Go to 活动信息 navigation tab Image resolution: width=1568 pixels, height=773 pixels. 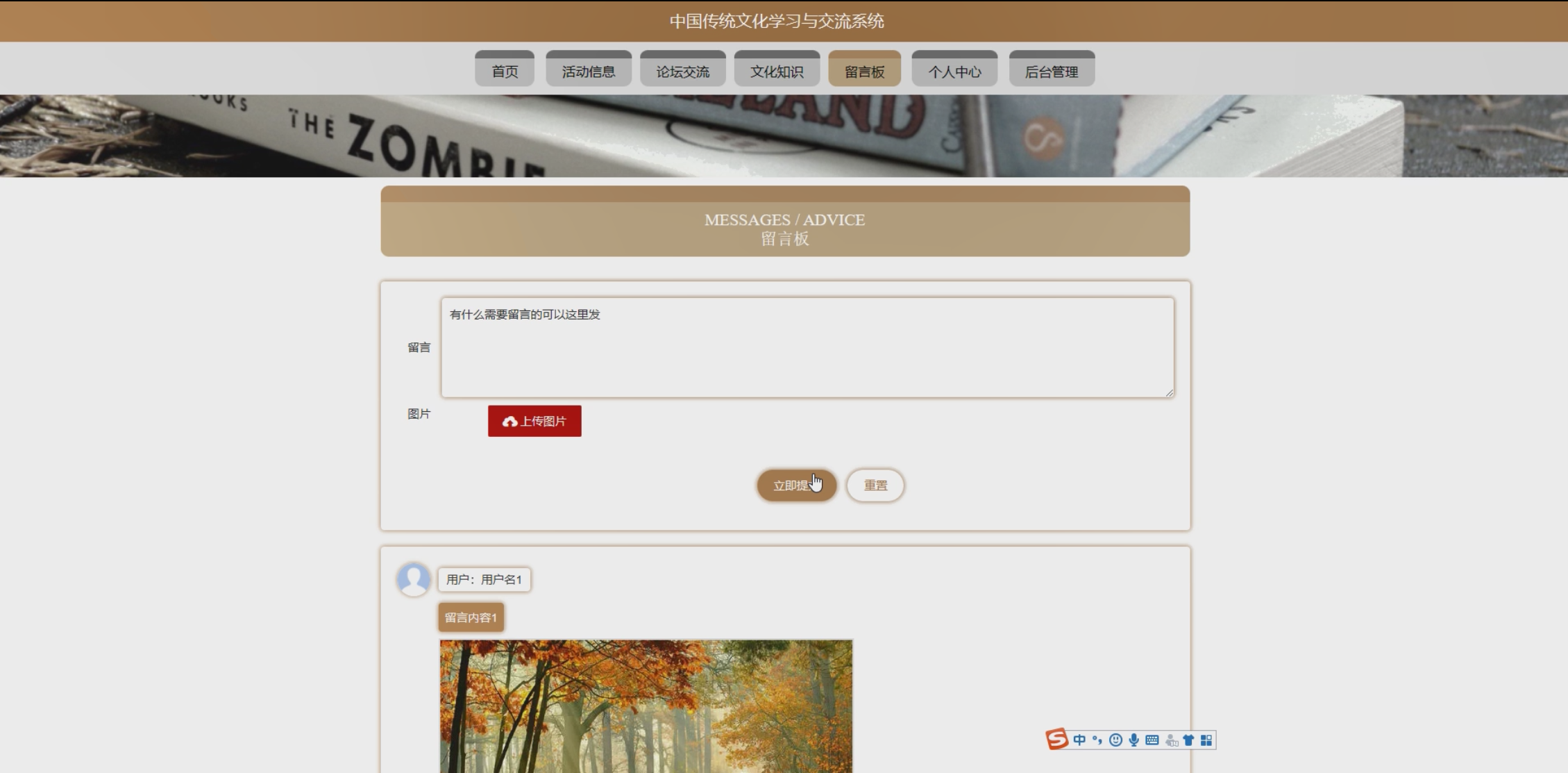pyautogui.click(x=589, y=71)
